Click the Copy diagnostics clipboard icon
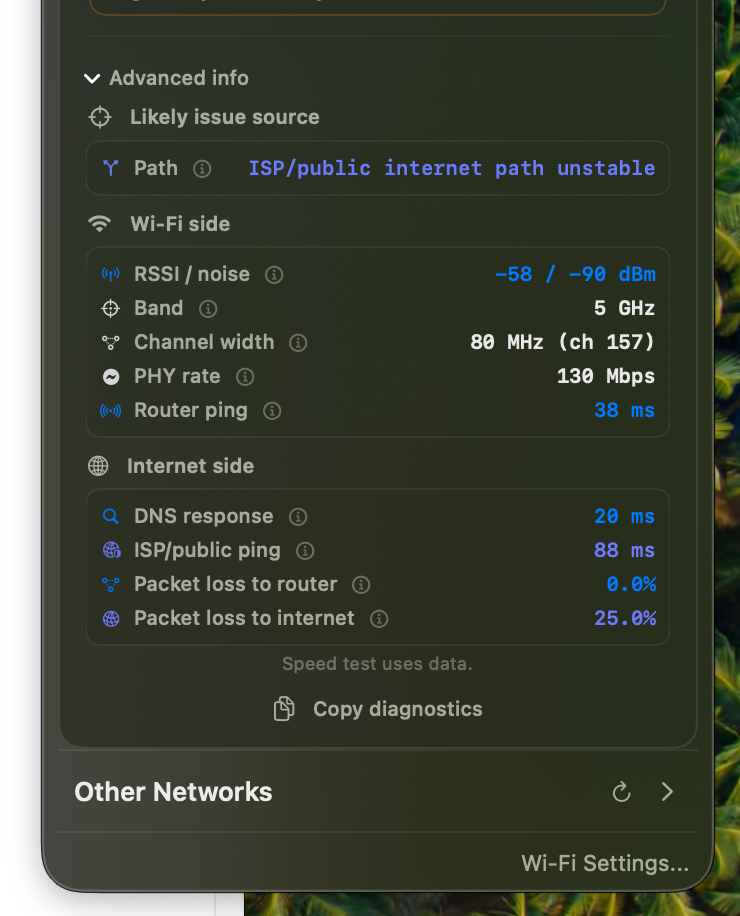Screen dimensions: 740x916 tap(283, 708)
